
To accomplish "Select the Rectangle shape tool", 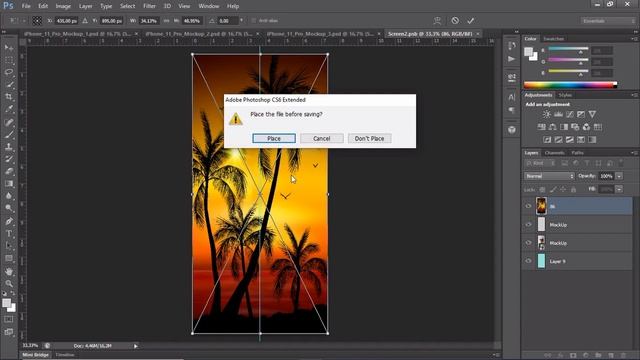I will 9,258.
